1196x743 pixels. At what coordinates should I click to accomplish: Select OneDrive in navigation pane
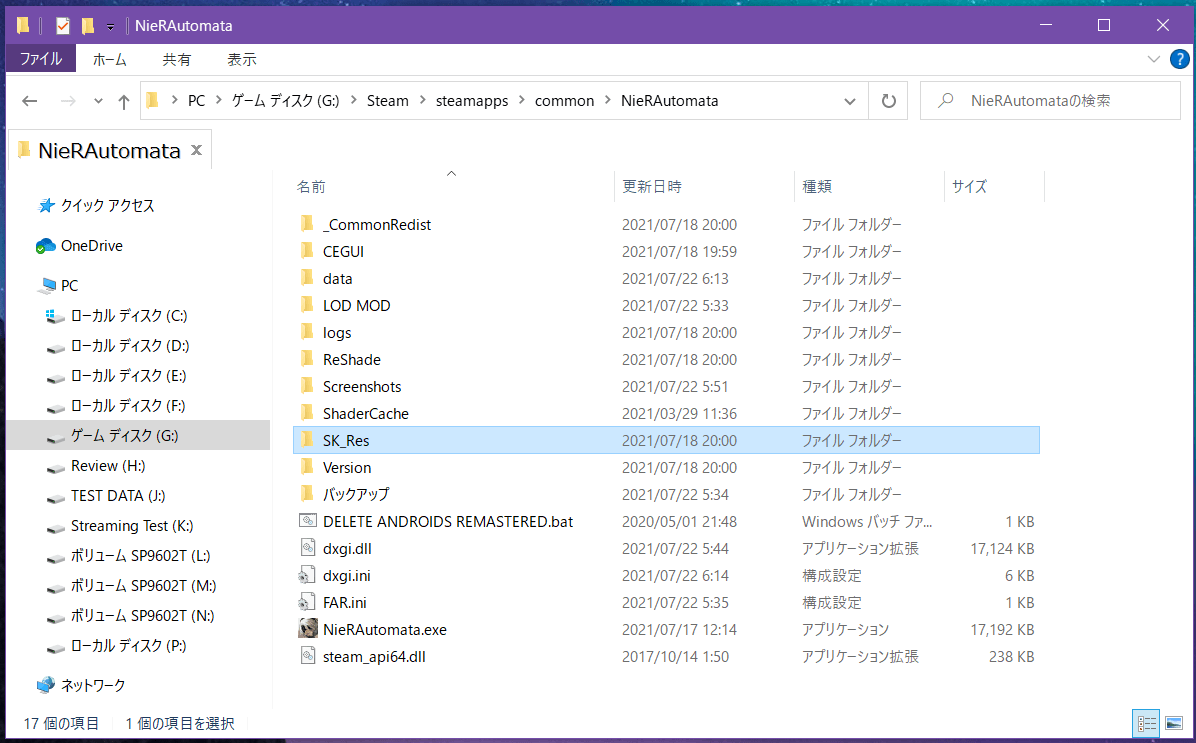point(92,246)
